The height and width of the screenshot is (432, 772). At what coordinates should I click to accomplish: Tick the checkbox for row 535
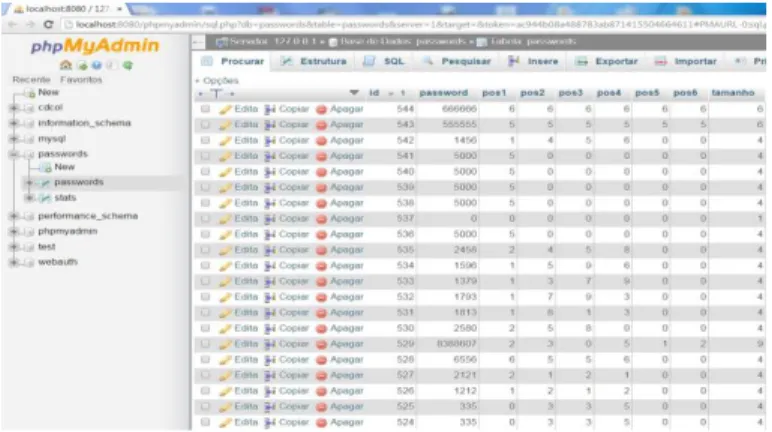(x=205, y=250)
